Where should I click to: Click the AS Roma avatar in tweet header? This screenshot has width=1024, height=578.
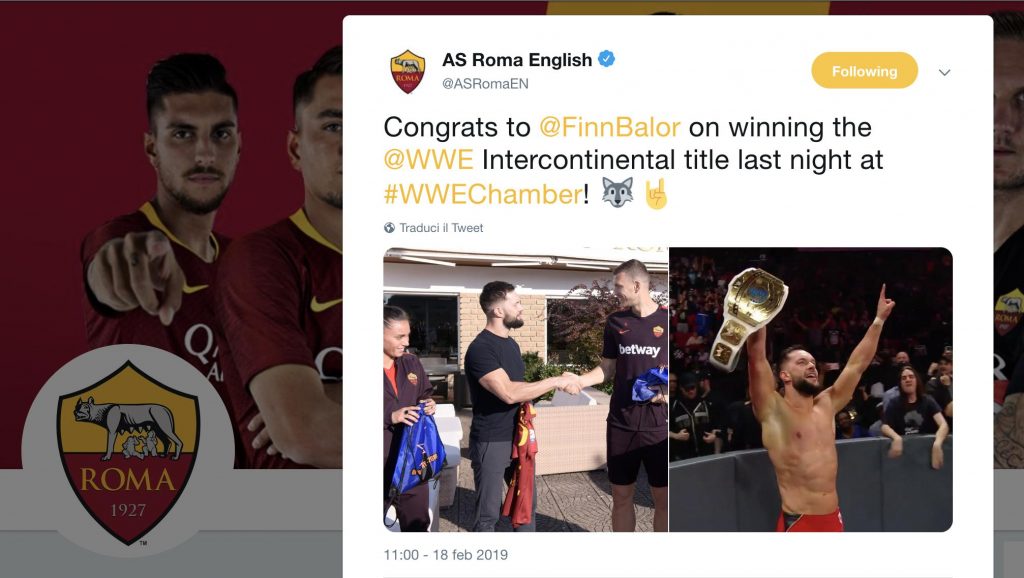408,71
